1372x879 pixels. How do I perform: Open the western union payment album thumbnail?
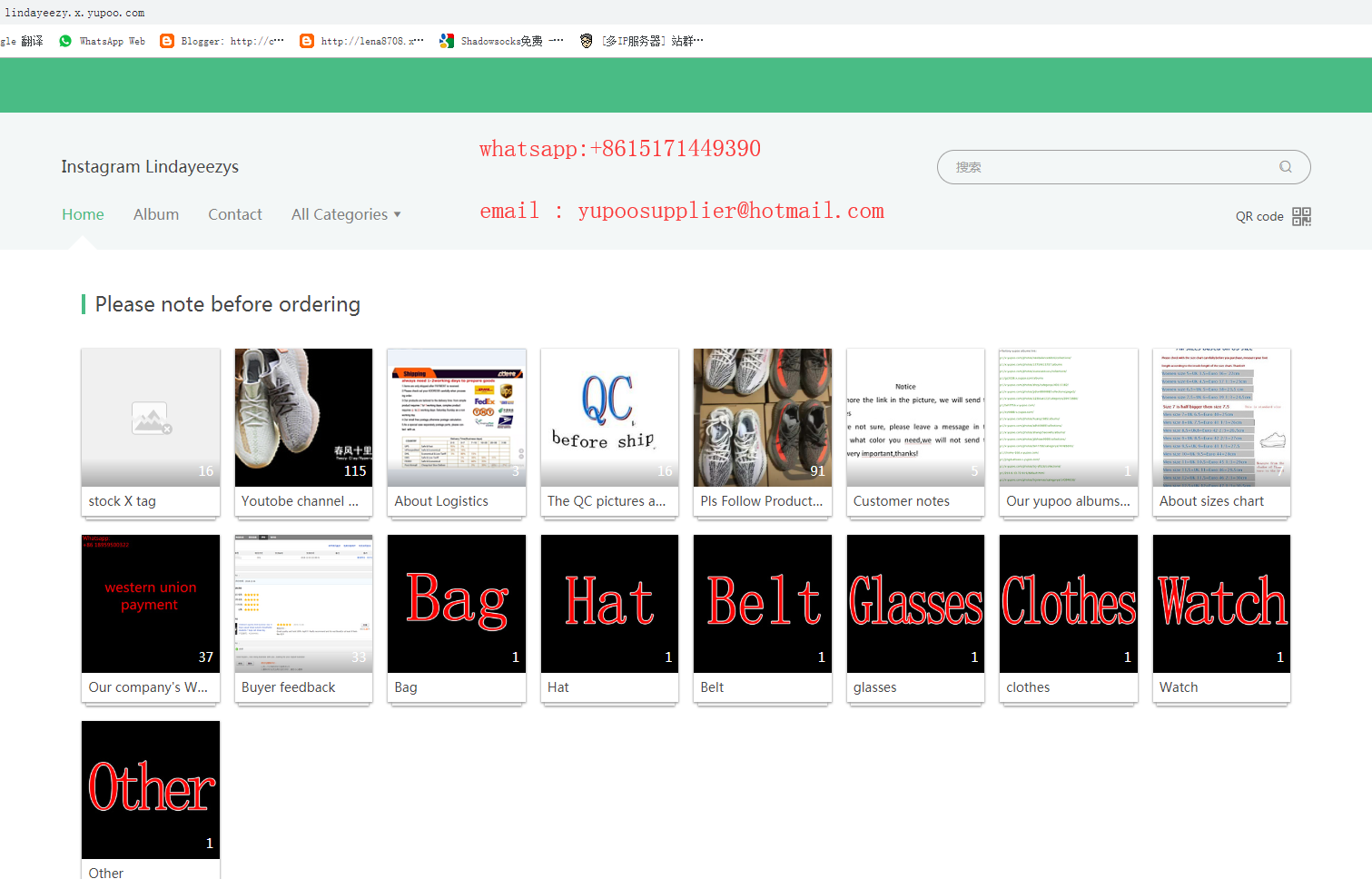pos(151,604)
